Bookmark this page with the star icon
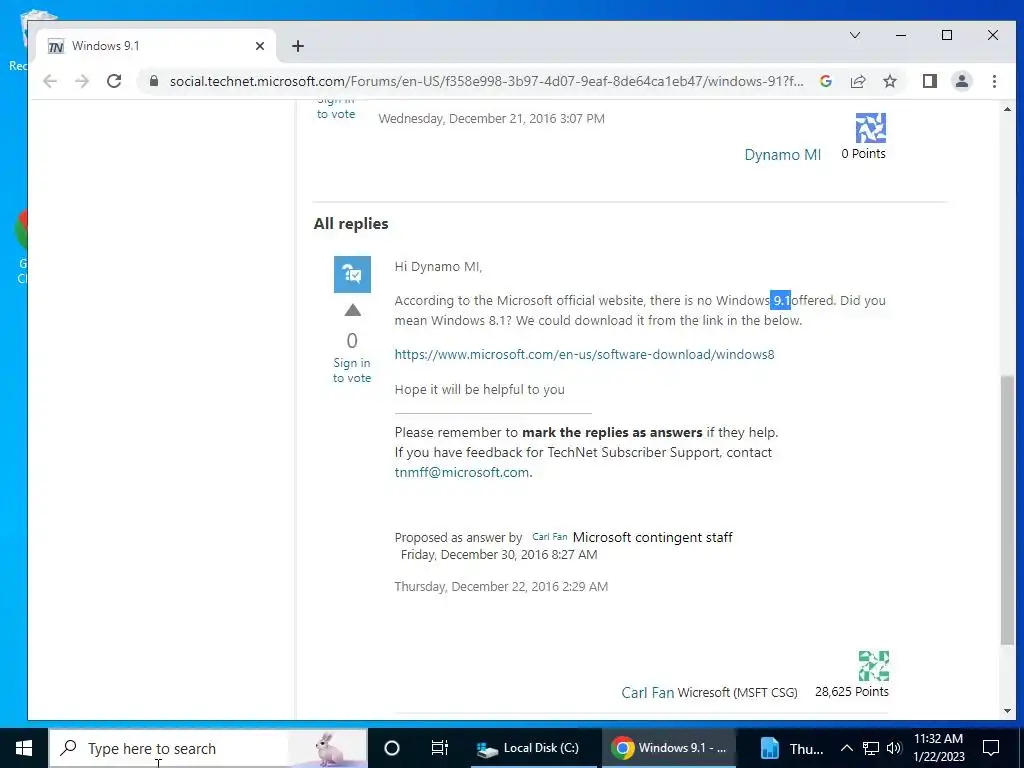1024x768 pixels. (x=889, y=81)
